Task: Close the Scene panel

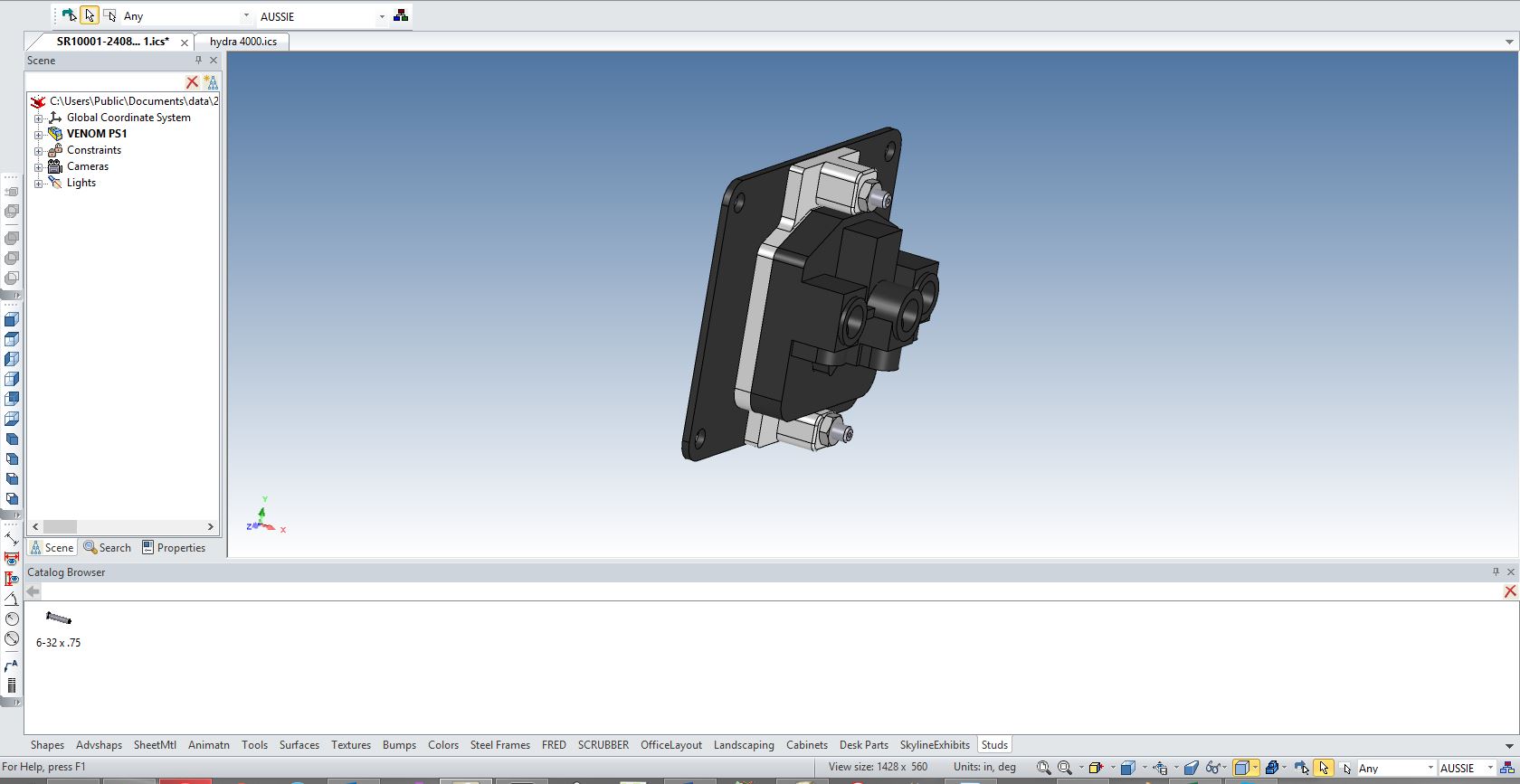Action: tap(214, 61)
